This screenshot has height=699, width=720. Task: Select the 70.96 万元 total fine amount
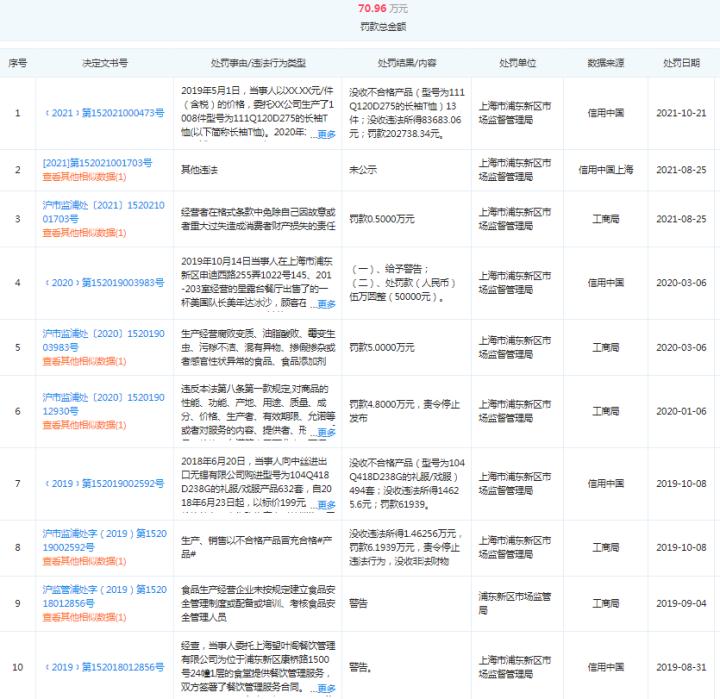tap(383, 8)
